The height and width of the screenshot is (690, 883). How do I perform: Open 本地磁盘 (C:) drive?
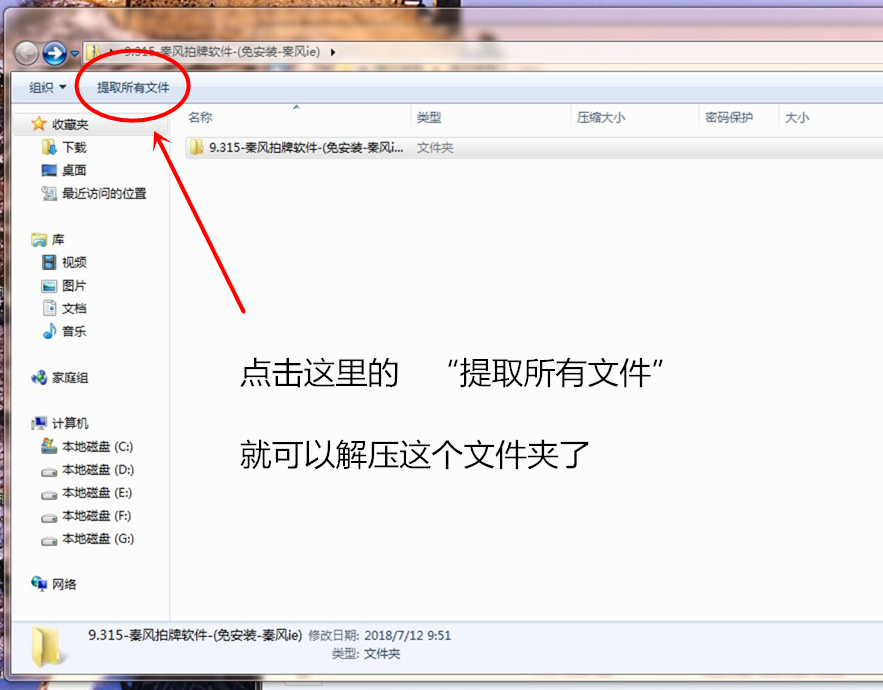coord(97,446)
